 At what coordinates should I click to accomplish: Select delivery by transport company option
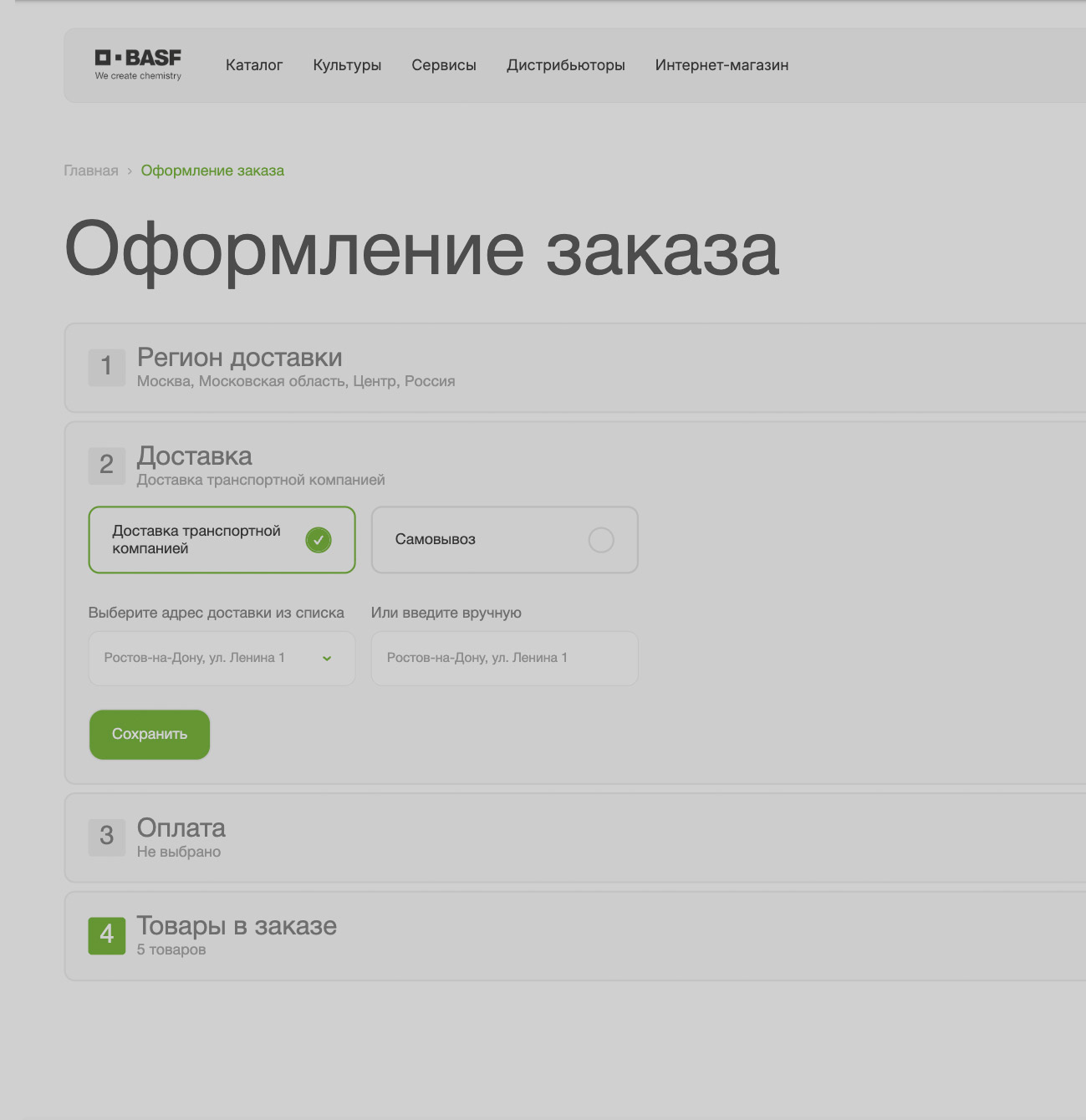click(222, 540)
